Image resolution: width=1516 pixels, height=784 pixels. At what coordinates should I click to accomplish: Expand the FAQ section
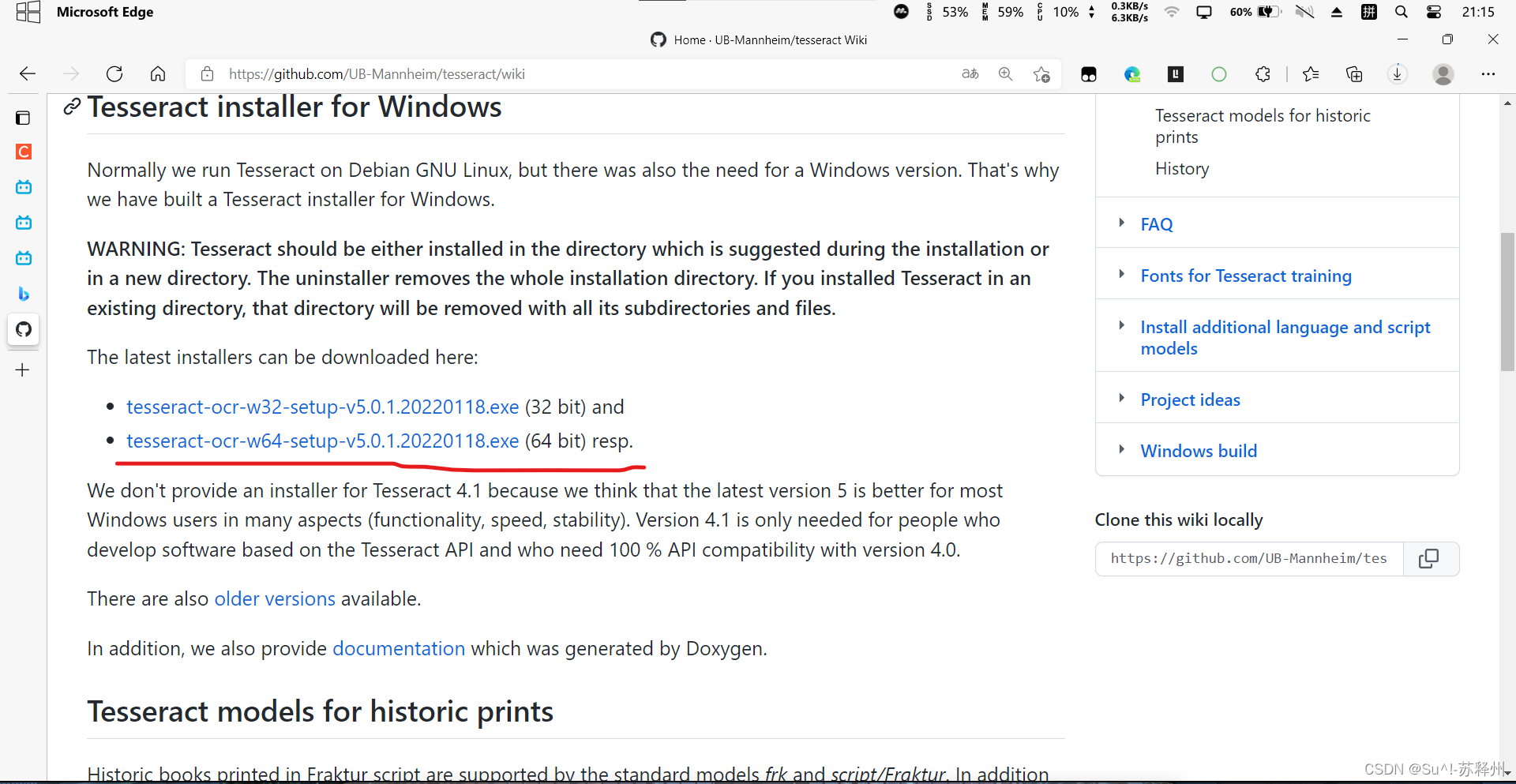pos(1121,223)
